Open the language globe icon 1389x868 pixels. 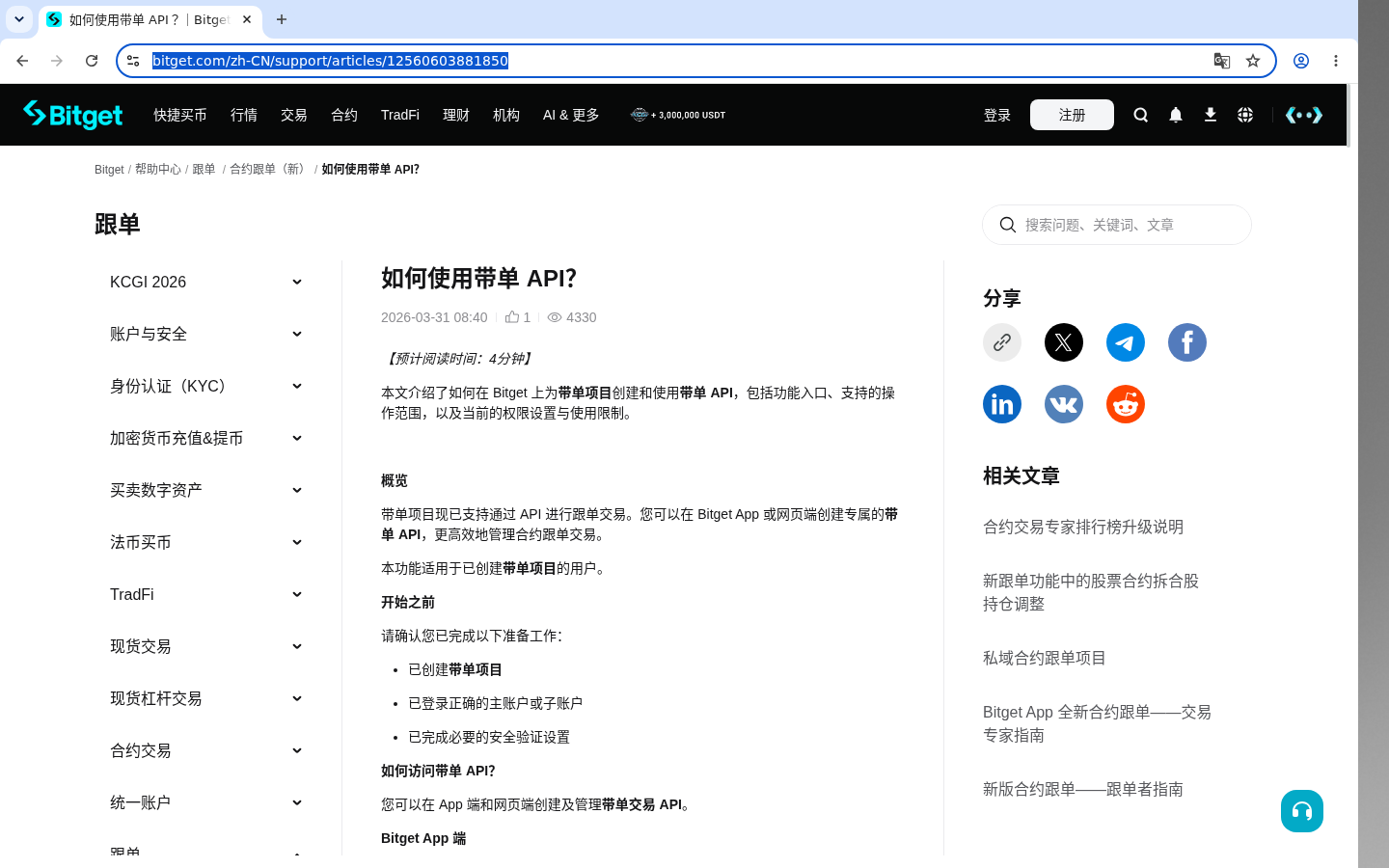(1245, 115)
